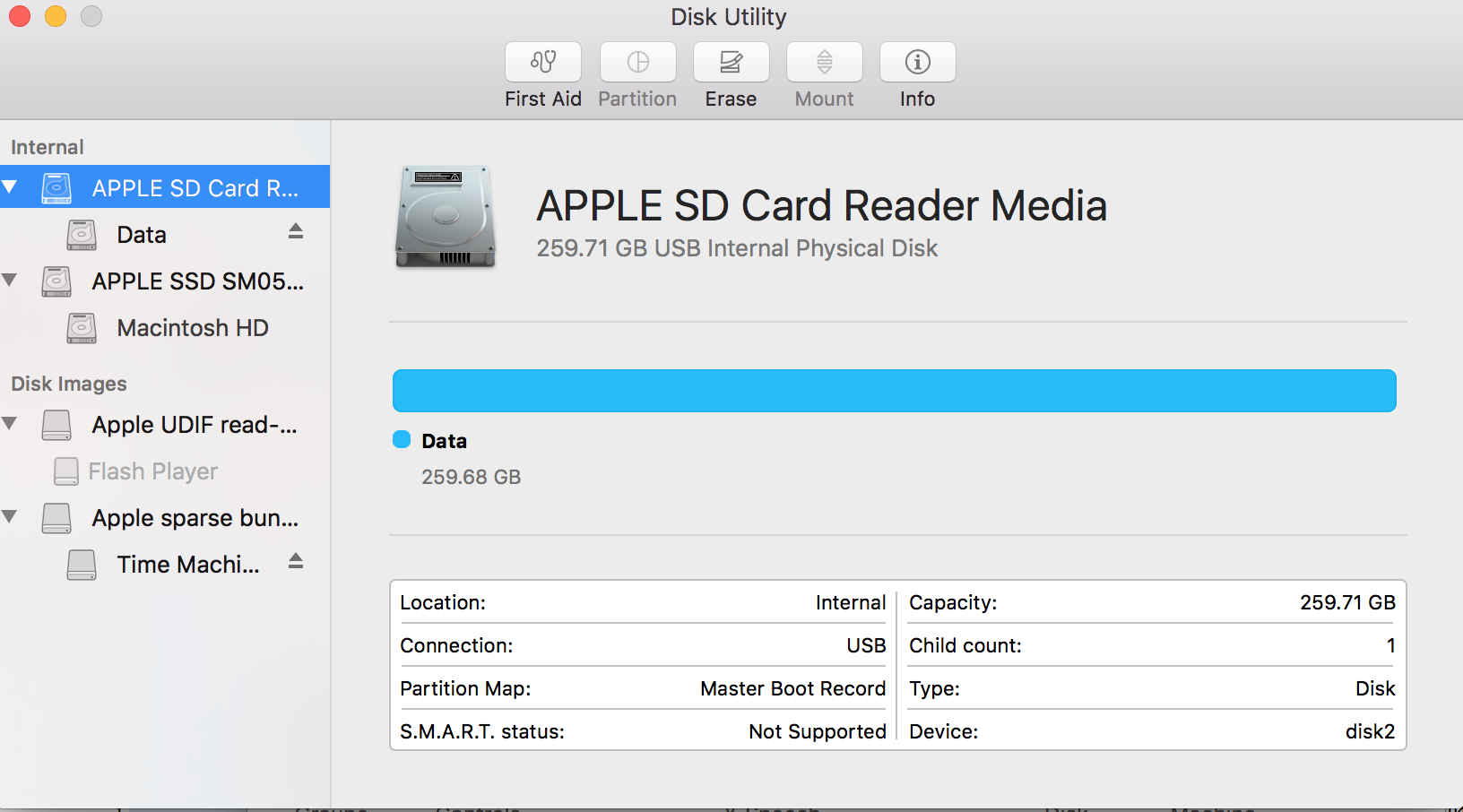Collapse the APPLE SSD disk tree
Viewport: 1463px width, 812px height.
click(x=11, y=281)
